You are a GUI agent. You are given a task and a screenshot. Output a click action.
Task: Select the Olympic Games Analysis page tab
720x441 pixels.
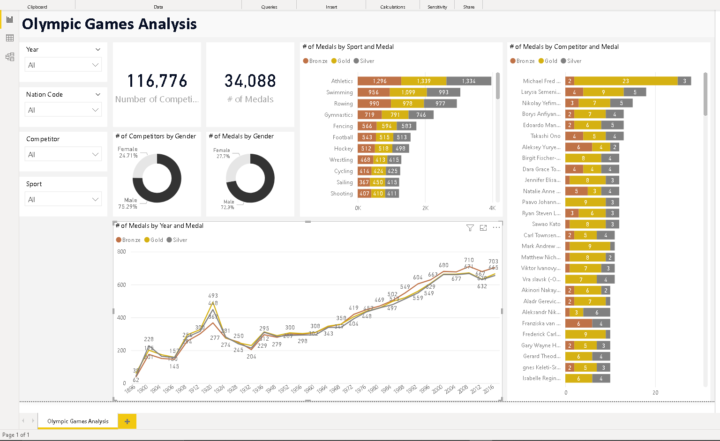click(x=78, y=421)
